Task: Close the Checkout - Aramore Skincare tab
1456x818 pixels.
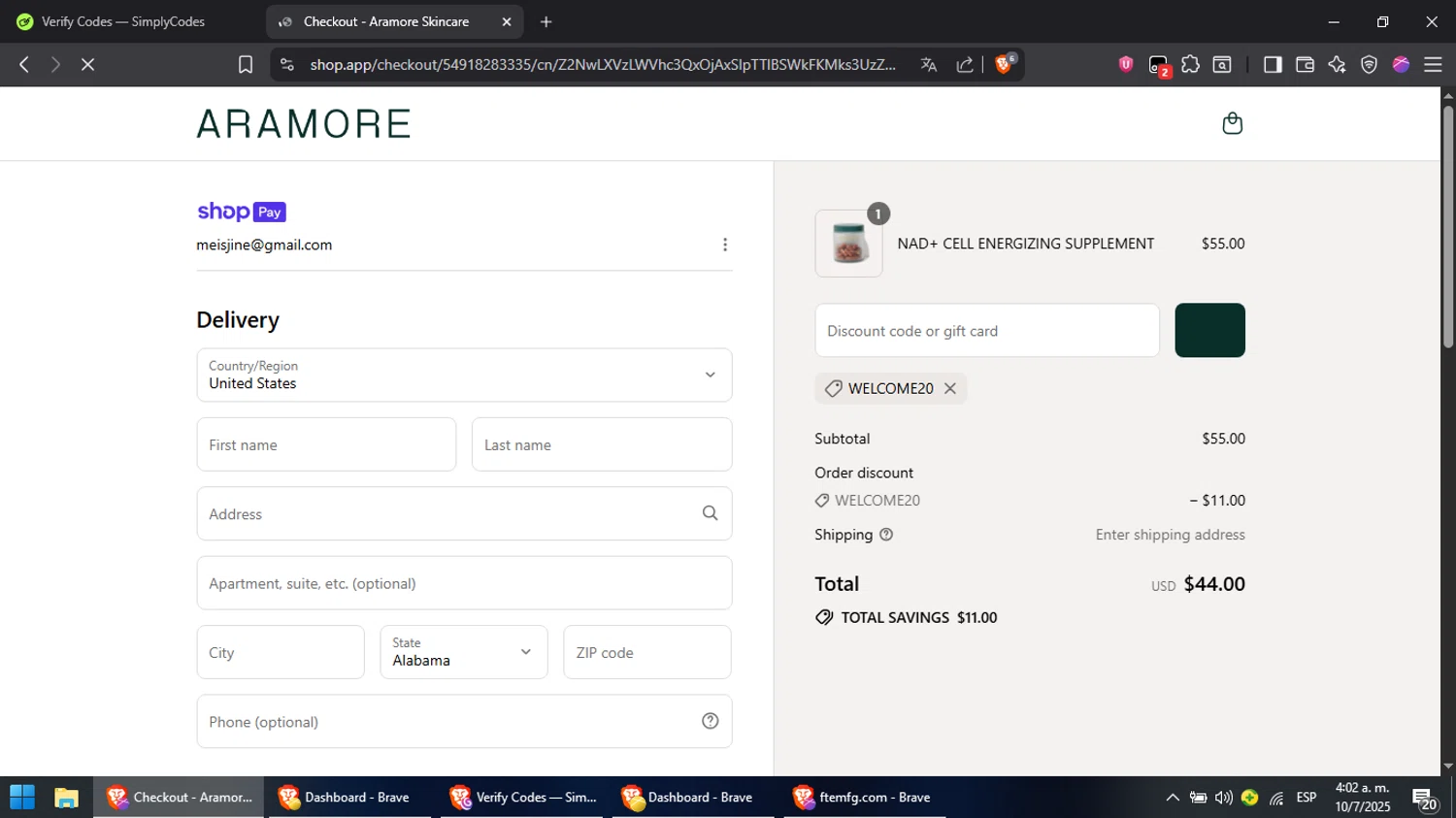Action: pos(507,21)
